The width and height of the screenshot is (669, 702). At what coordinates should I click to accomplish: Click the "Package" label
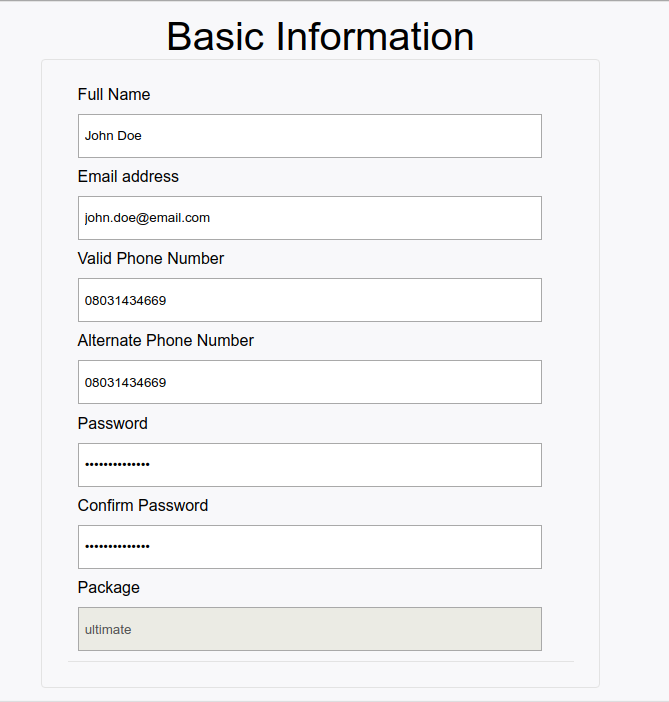tap(109, 588)
